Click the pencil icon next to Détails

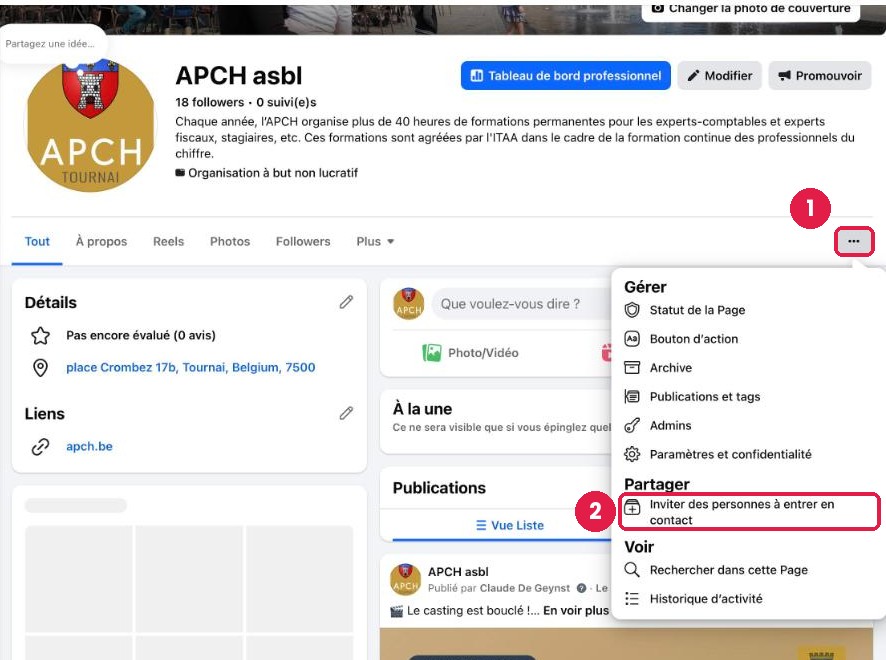click(x=346, y=302)
